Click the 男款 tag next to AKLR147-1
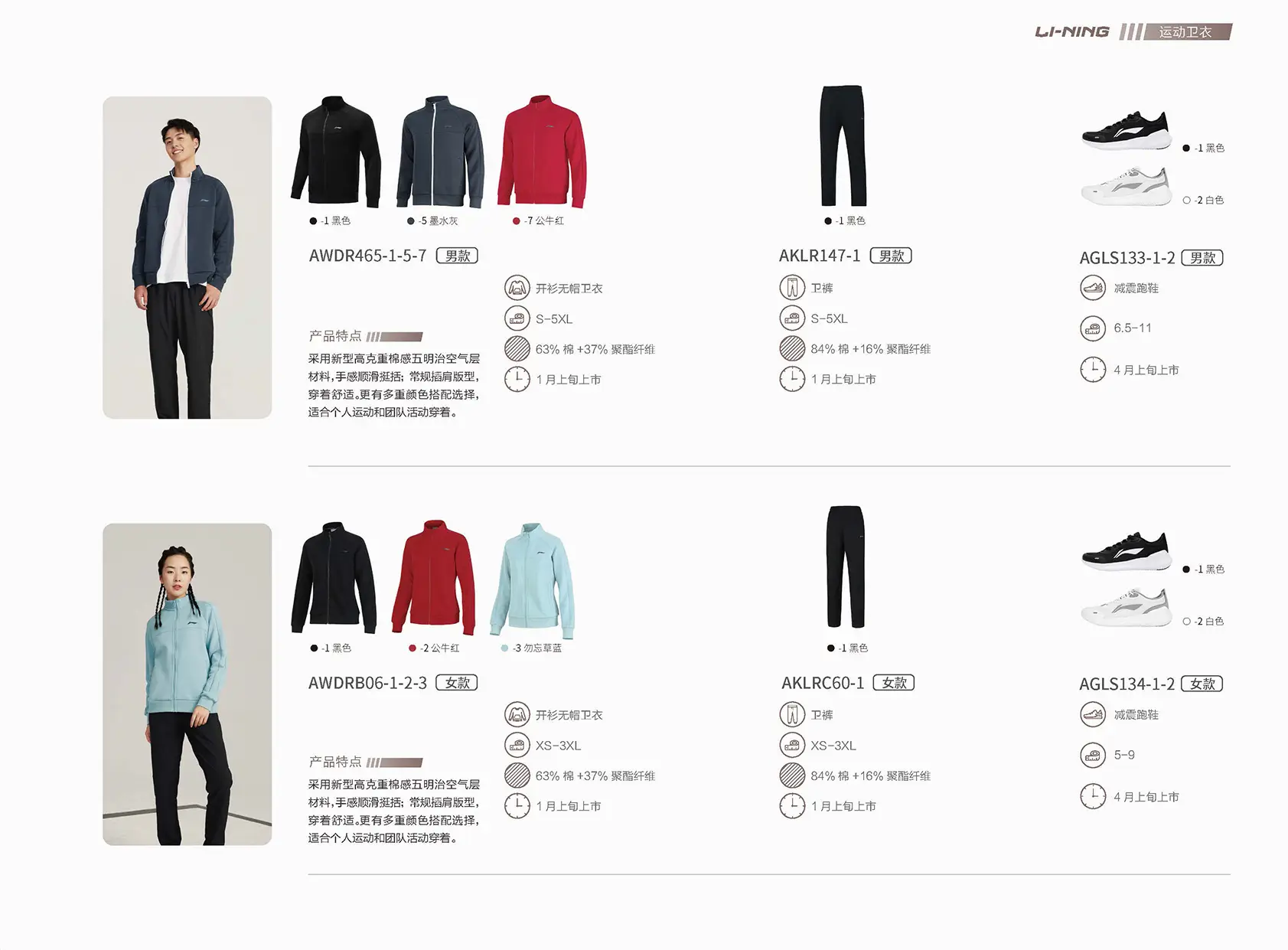Screen dimensions: 1288x950 click(891, 256)
